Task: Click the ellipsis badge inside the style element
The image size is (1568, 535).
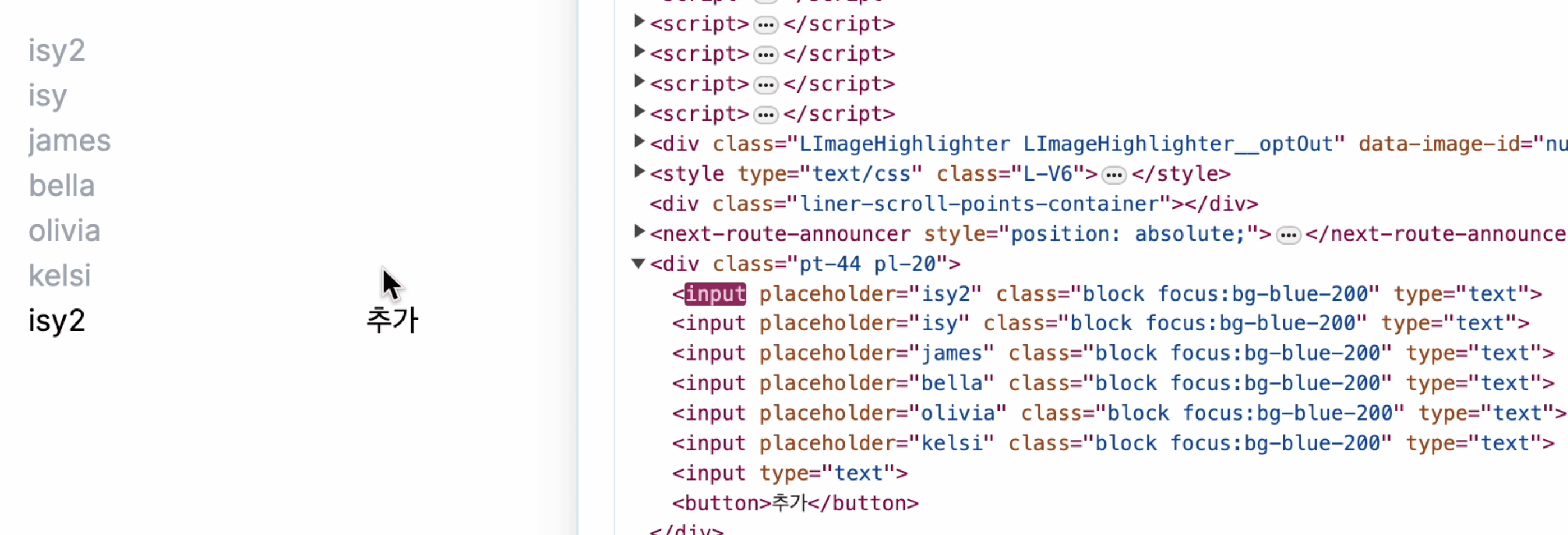Action: point(1114,175)
